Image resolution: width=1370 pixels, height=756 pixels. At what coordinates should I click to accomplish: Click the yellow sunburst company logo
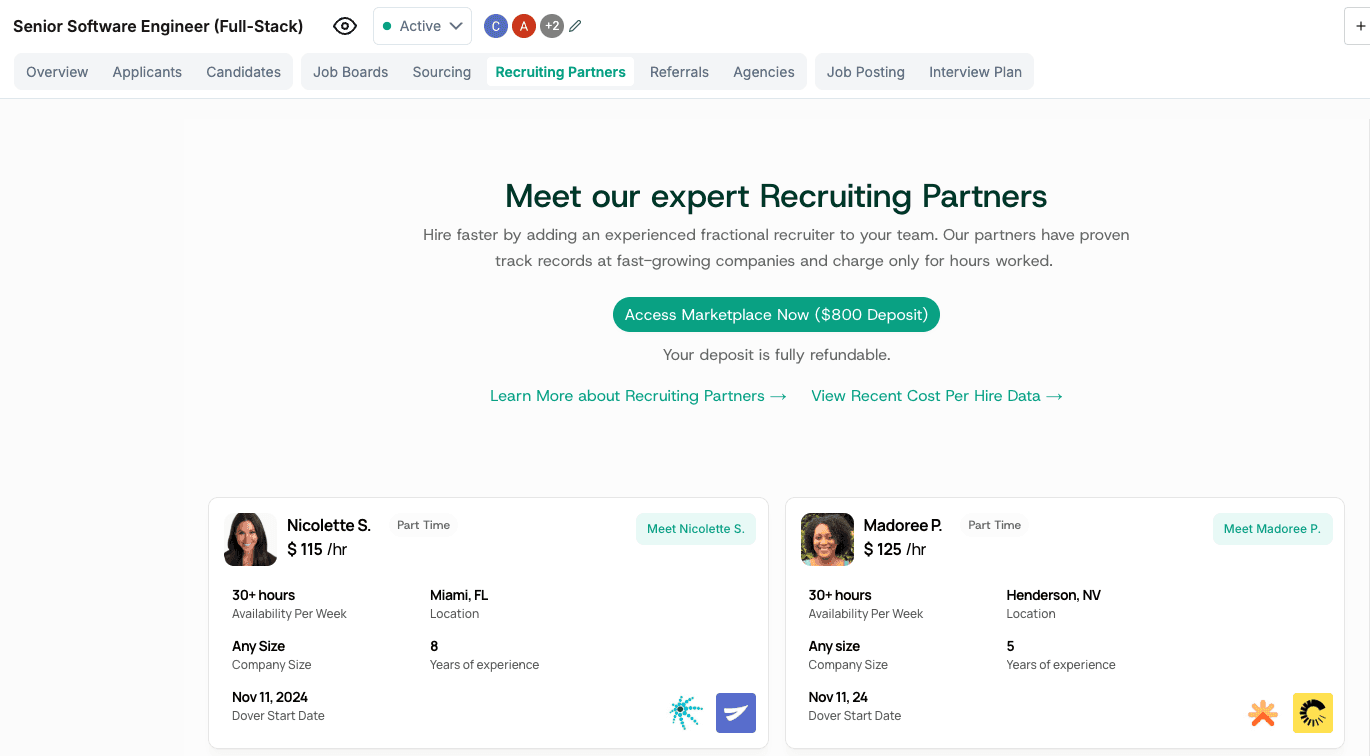point(1312,713)
